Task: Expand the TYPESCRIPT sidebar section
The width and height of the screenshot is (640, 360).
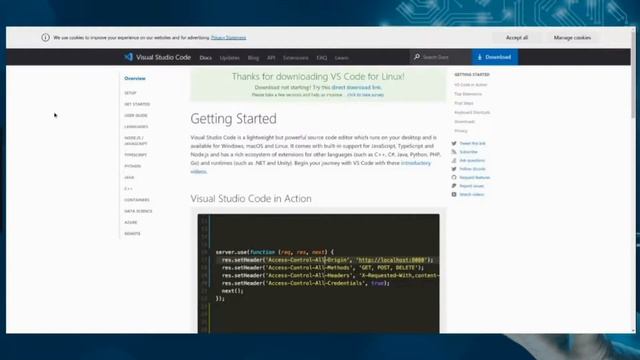Action: point(136,155)
